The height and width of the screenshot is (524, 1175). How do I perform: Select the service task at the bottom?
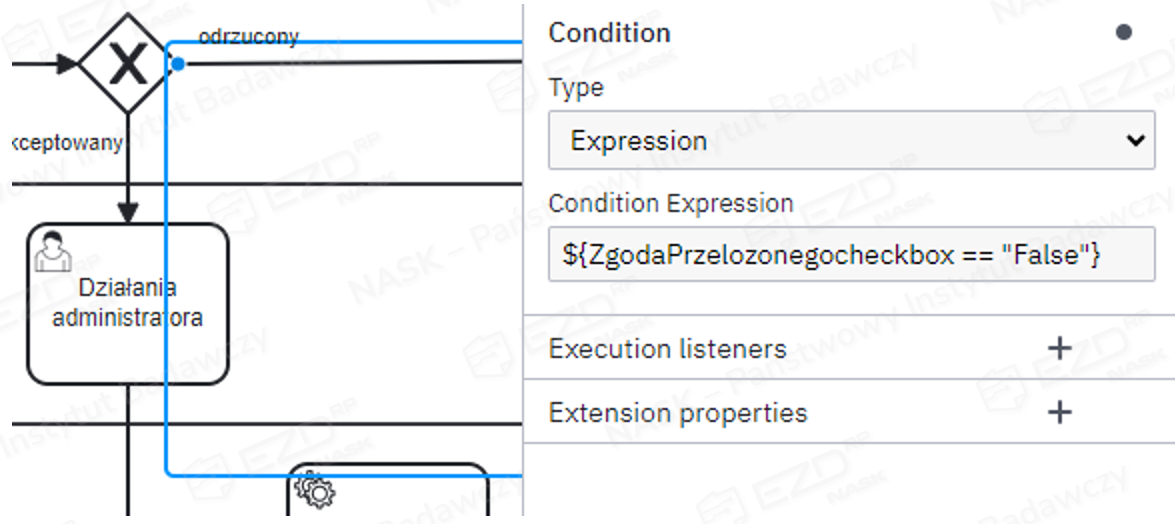tap(400, 495)
